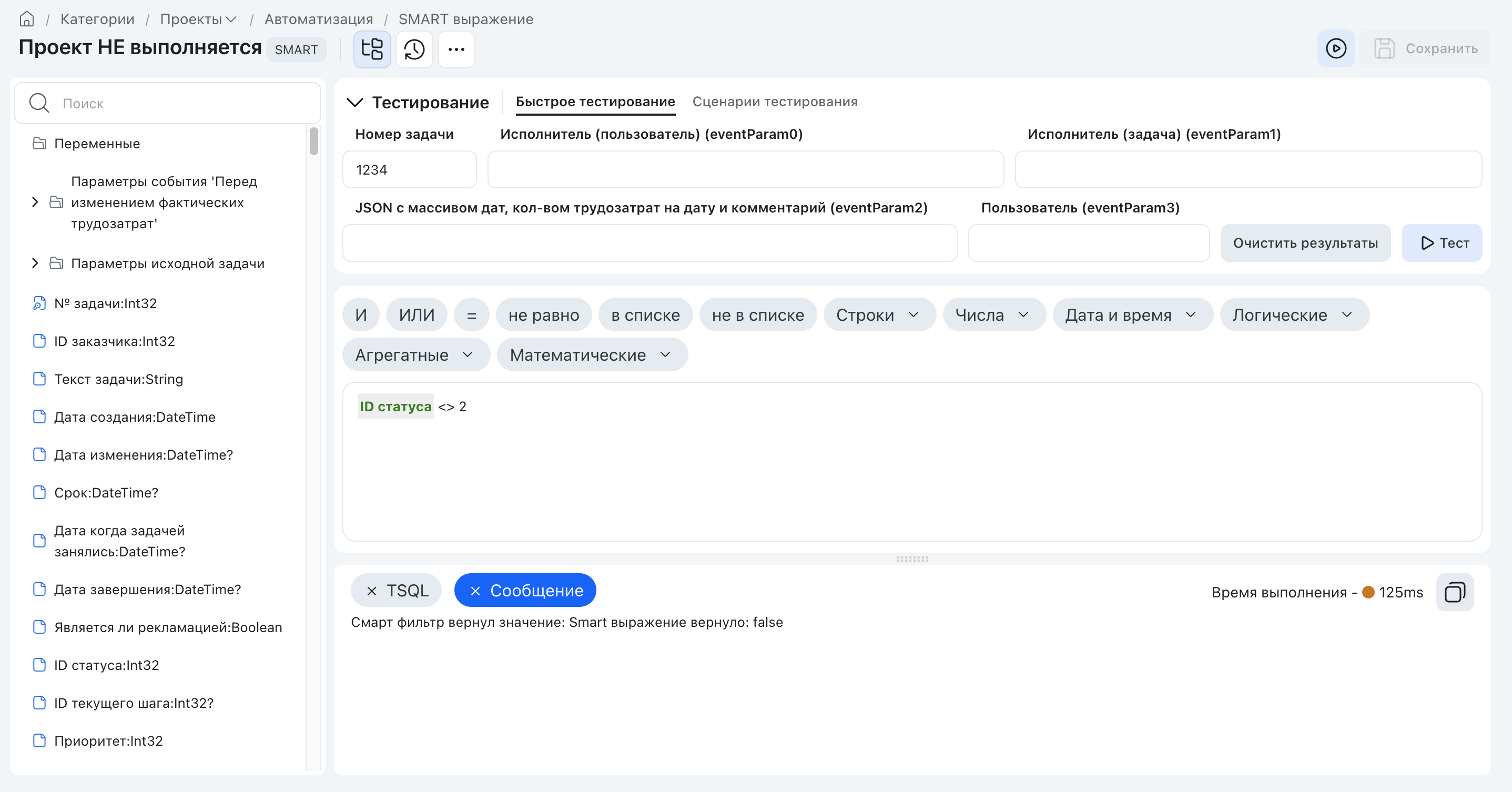This screenshot has height=792, width=1512.
Task: Switch to Сценарии тестирования tab
Action: click(775, 101)
